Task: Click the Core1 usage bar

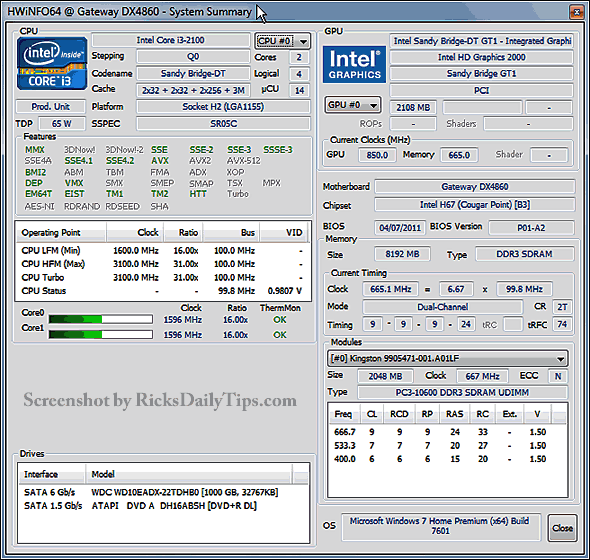Action: click(100, 334)
